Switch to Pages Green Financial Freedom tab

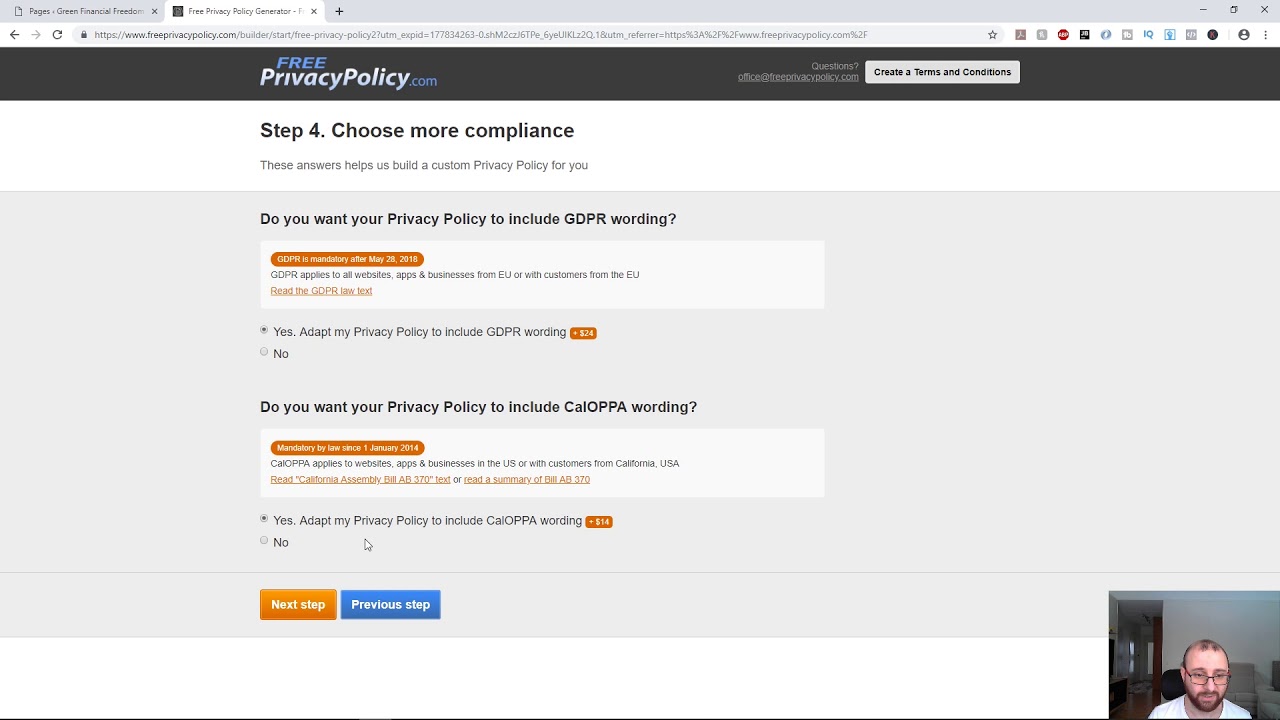[x=84, y=11]
